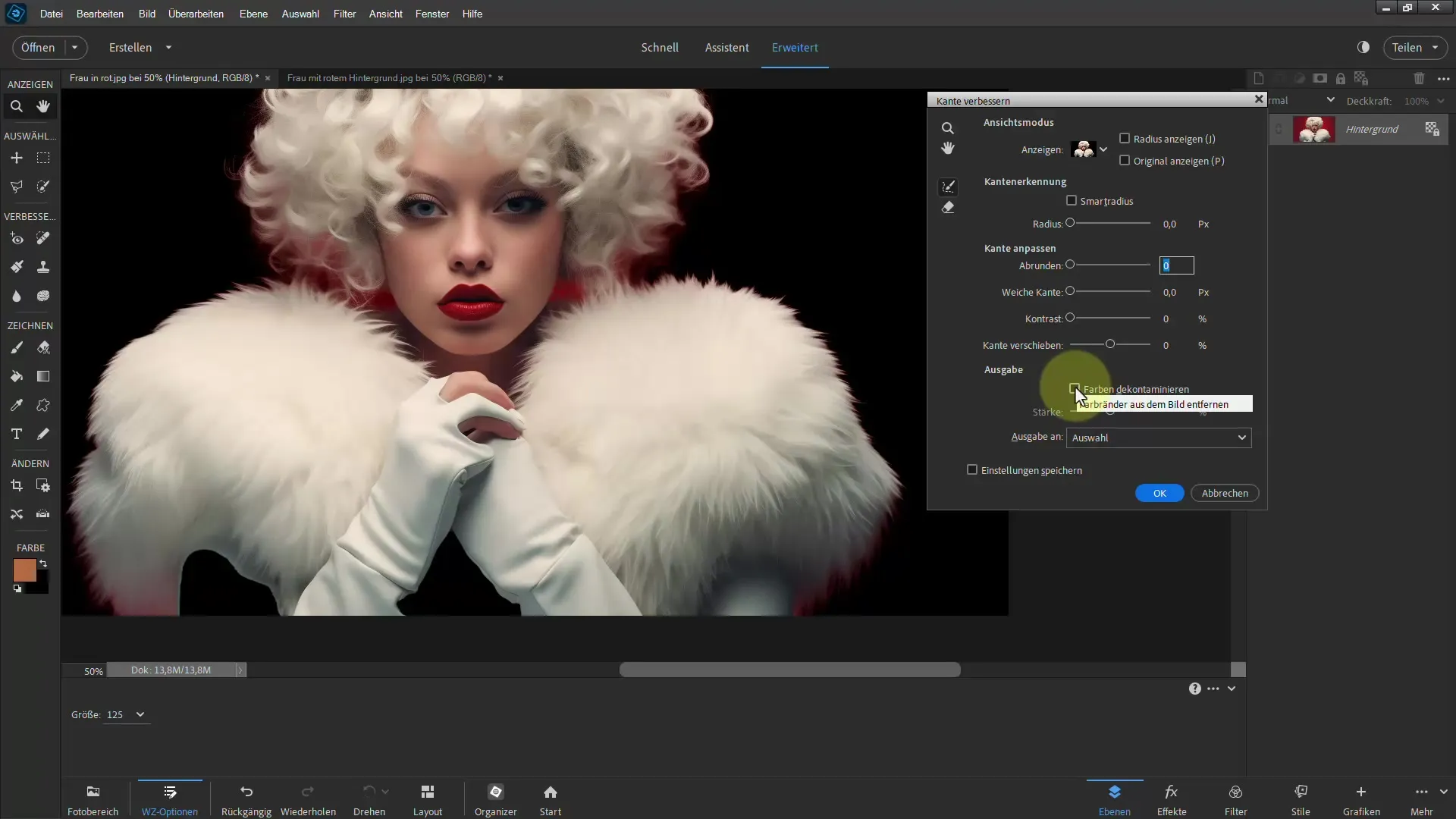
Task: Select the Custom Shape tool
Action: tap(43, 406)
